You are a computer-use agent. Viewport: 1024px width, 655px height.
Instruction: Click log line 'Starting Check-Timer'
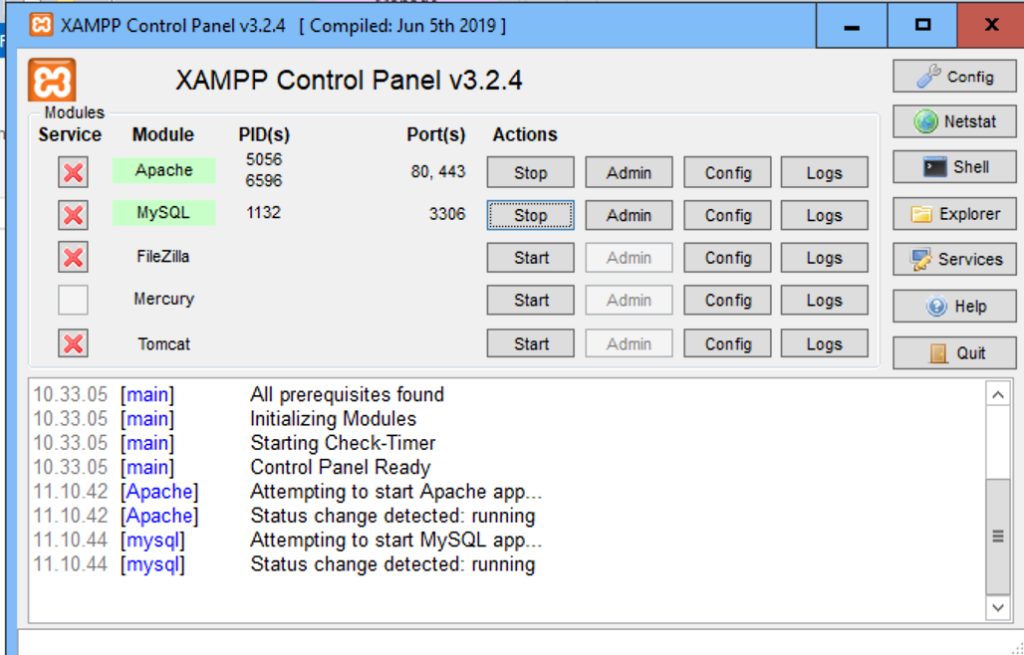click(x=343, y=443)
